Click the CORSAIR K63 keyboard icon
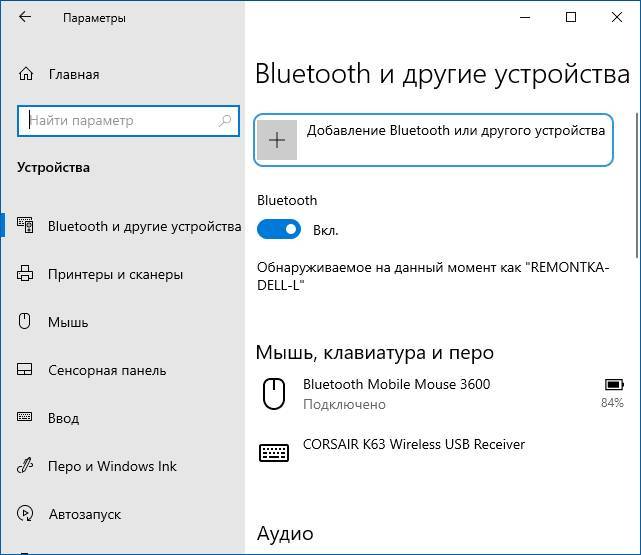 (274, 453)
